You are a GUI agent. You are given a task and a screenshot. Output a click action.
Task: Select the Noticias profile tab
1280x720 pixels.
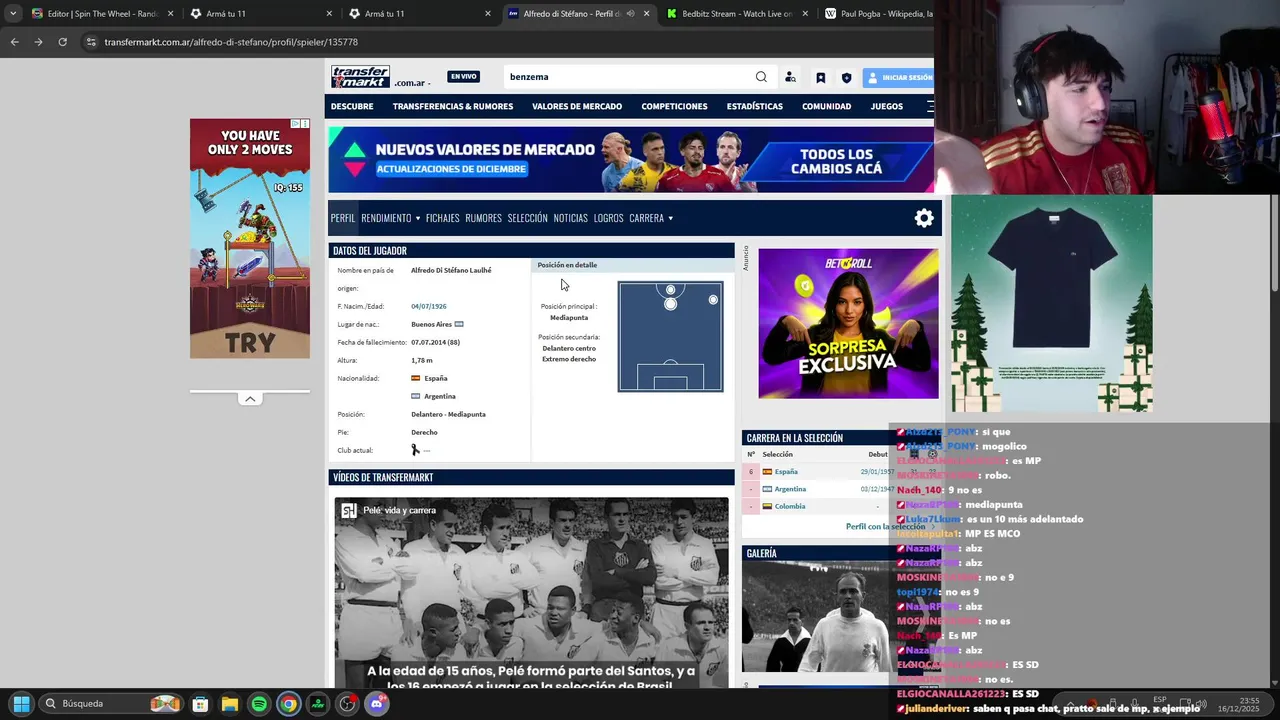(570, 218)
